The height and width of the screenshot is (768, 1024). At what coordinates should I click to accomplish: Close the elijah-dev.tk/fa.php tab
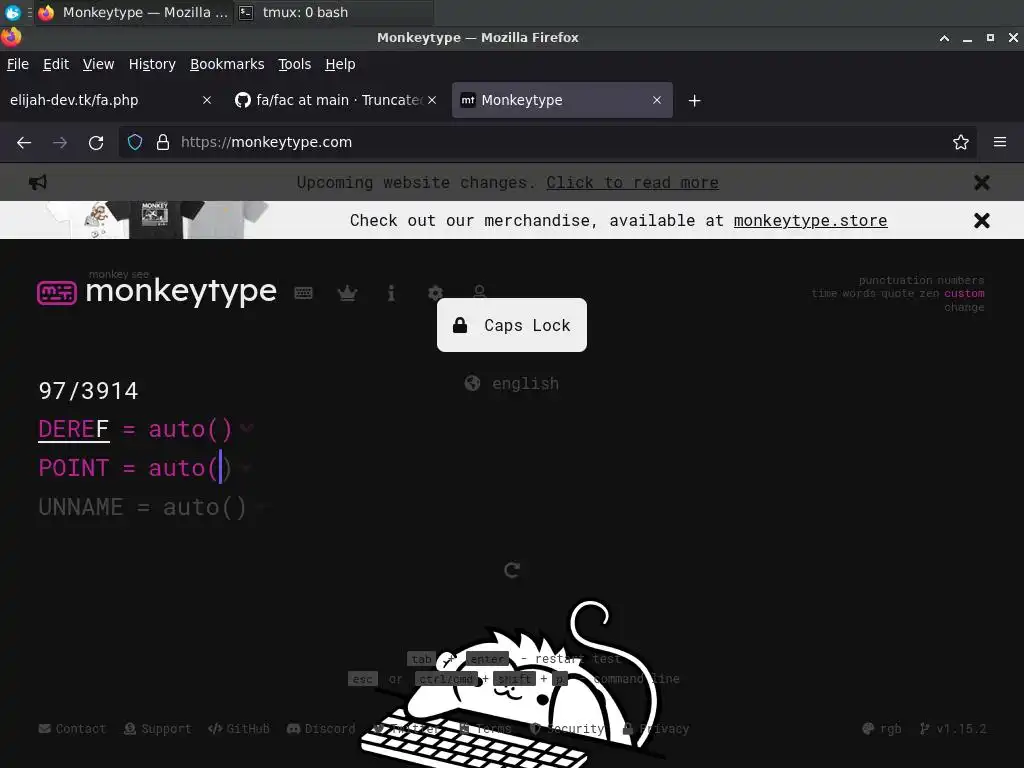point(207,100)
